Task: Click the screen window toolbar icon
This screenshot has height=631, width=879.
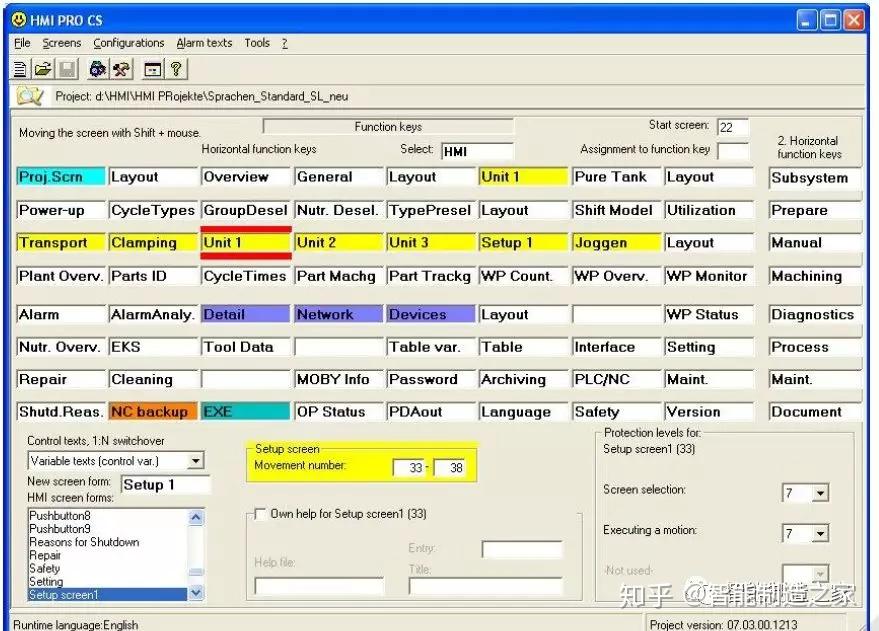Action: pyautogui.click(x=152, y=69)
